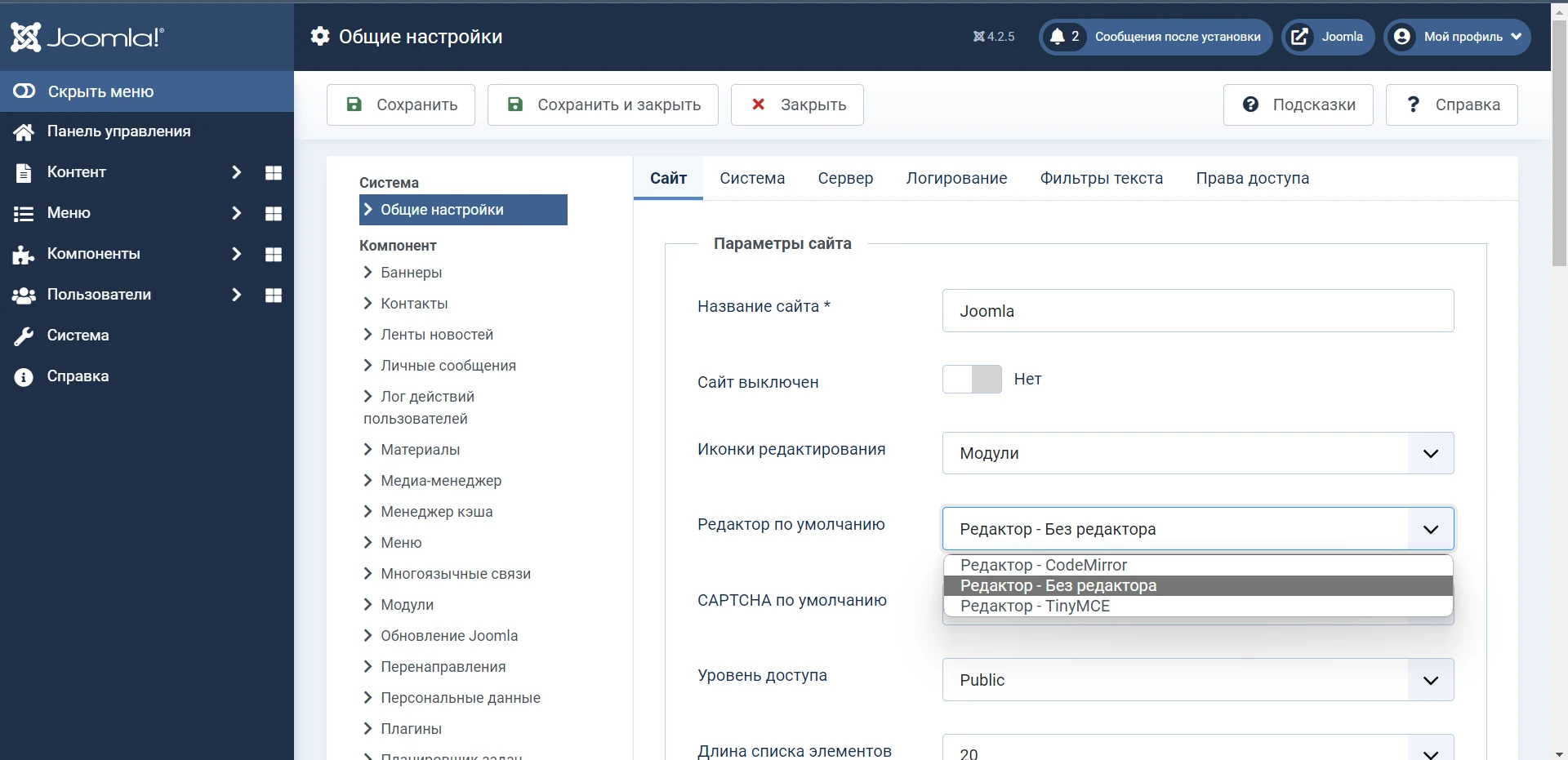Click the gear icon next to Общие настройки
The width and height of the screenshot is (1568, 760).
[x=319, y=36]
